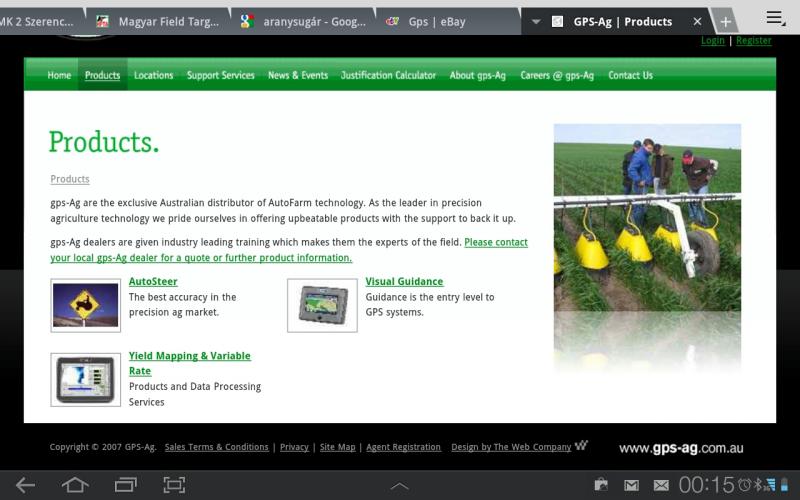Screen dimensions: 800x500
Task: Open the second envelope mail notification
Action: [661, 485]
